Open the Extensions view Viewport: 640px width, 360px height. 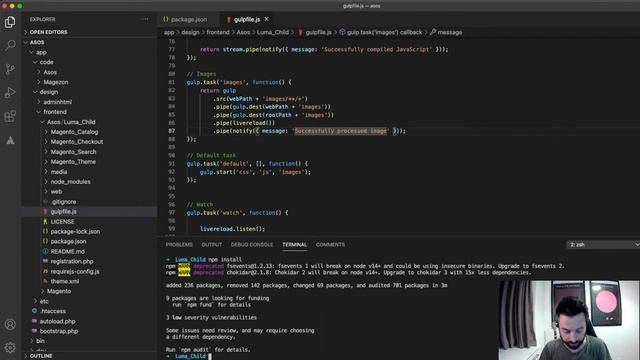[10, 116]
